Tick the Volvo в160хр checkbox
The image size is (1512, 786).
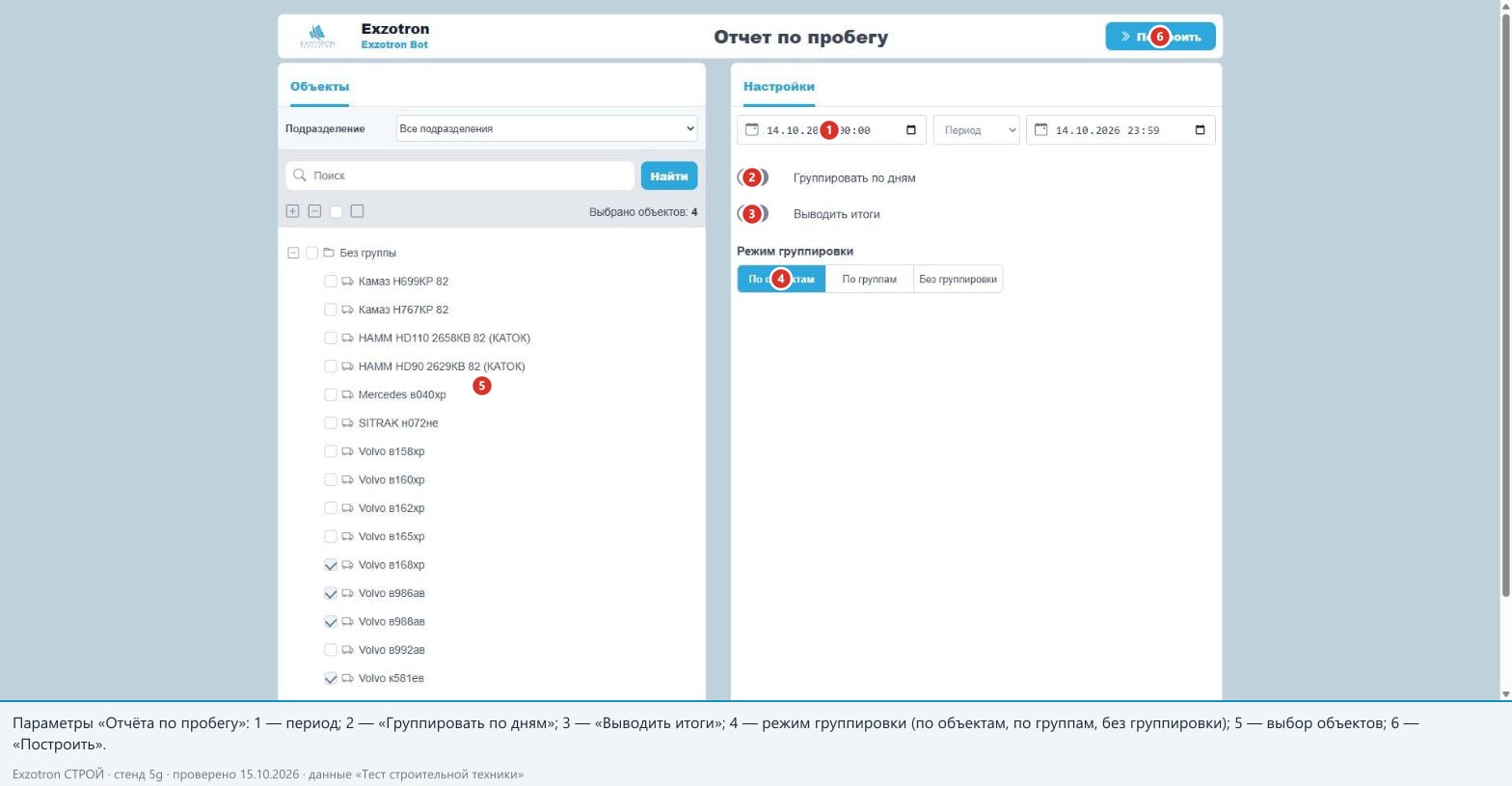coord(331,479)
